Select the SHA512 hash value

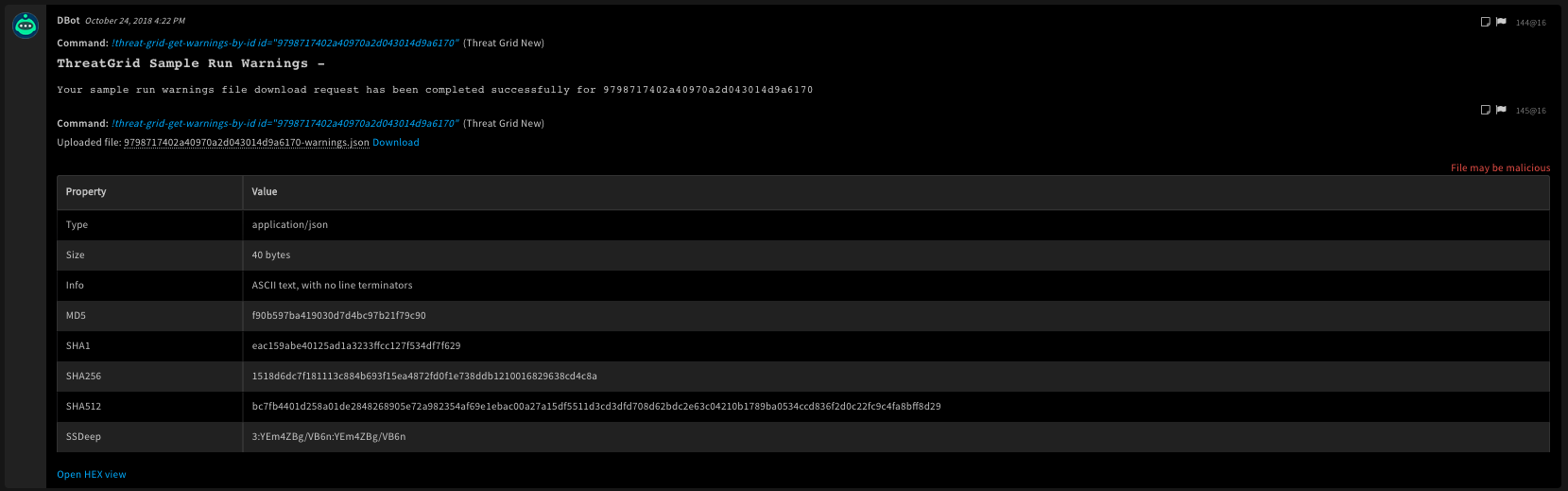(x=595, y=407)
